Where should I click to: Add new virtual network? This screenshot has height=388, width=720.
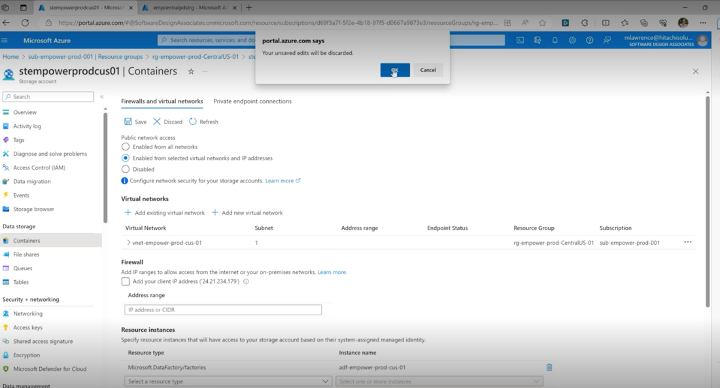point(247,213)
